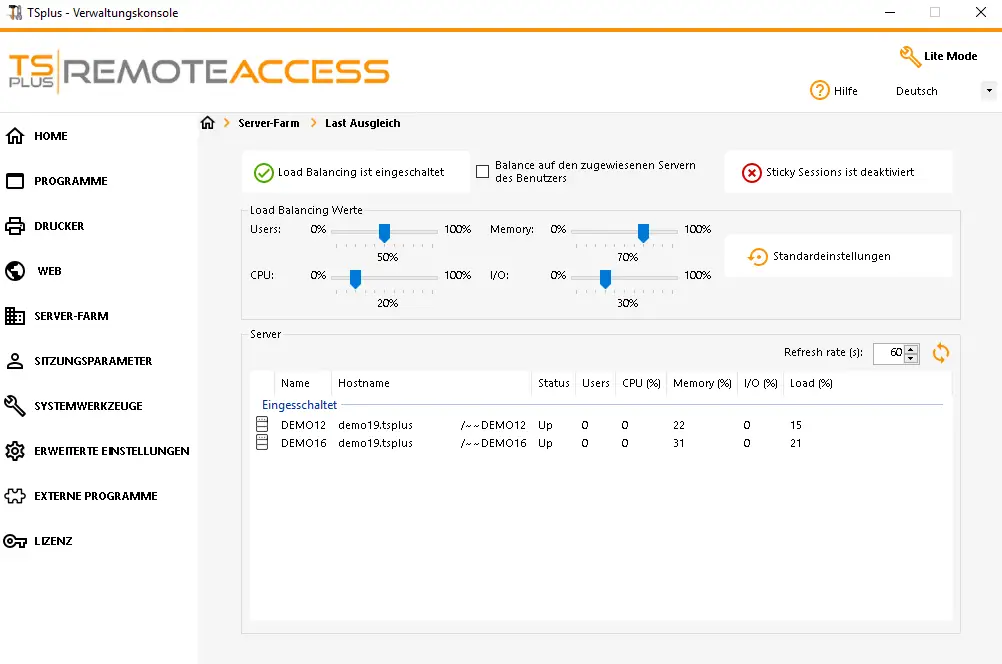The height and width of the screenshot is (664, 1002).
Task: Toggle the Load Balancing ist eingeschaltet button
Action: pyautogui.click(x=355, y=172)
